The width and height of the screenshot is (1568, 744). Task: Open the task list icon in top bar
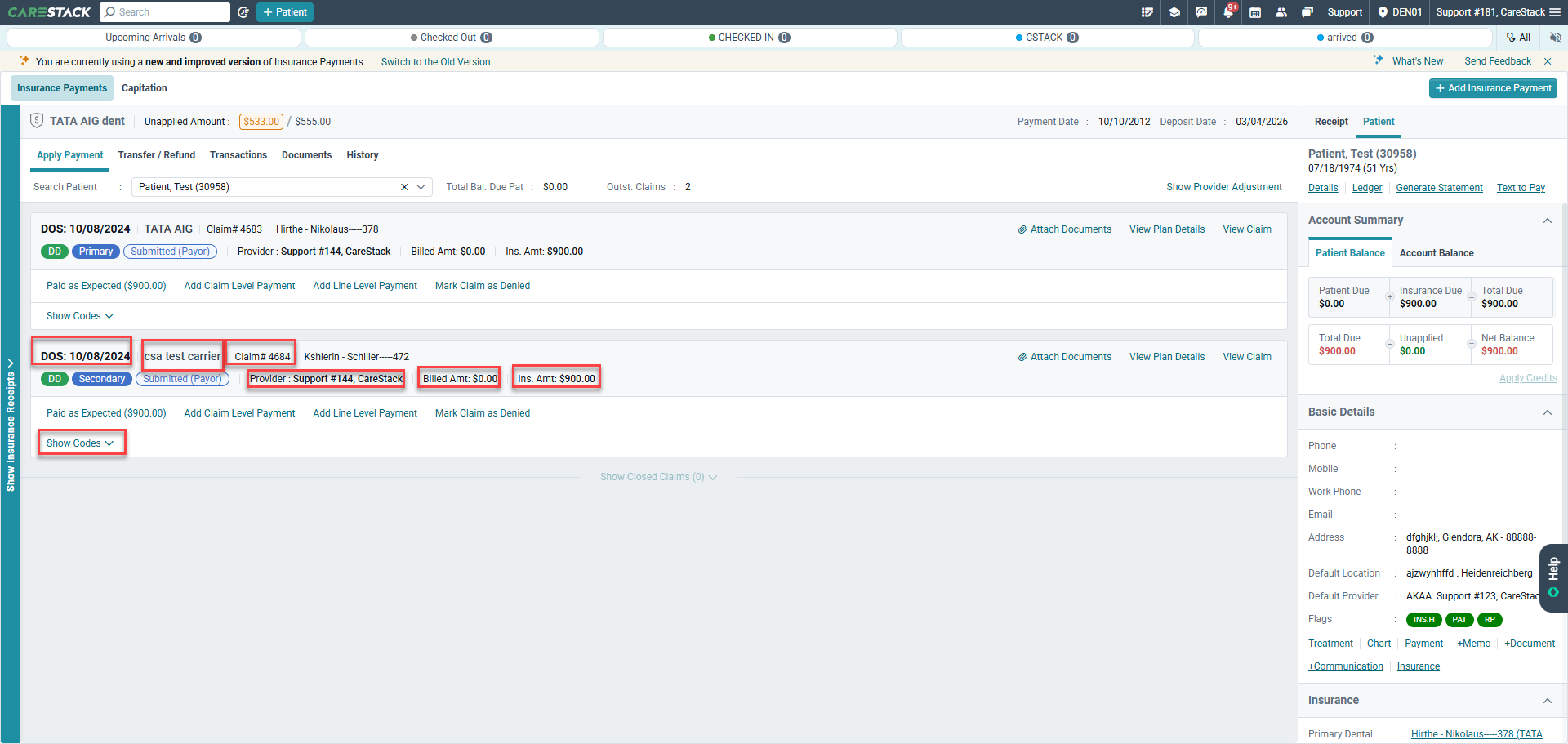(x=1147, y=12)
